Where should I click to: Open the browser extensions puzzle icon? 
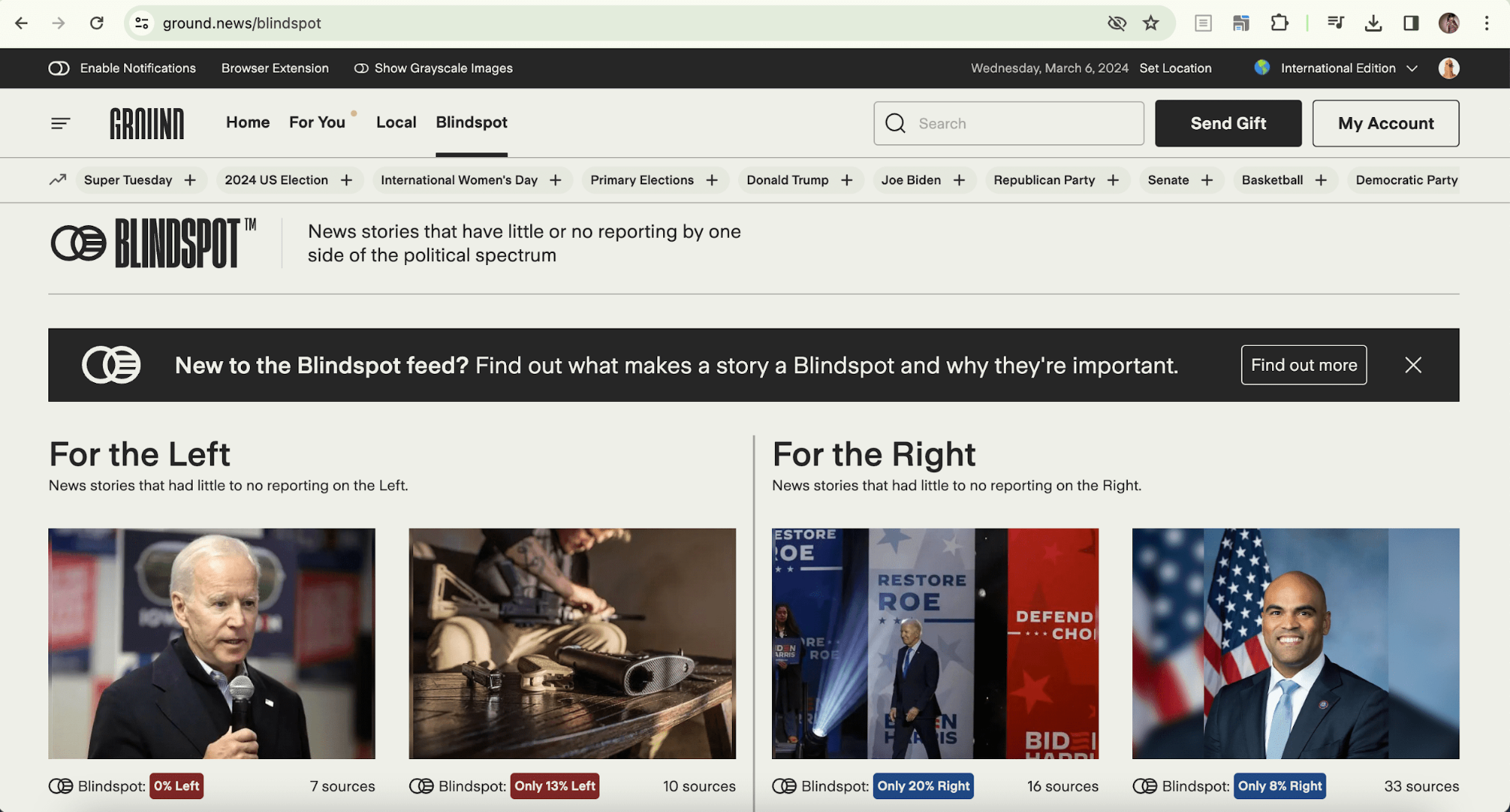1279,23
